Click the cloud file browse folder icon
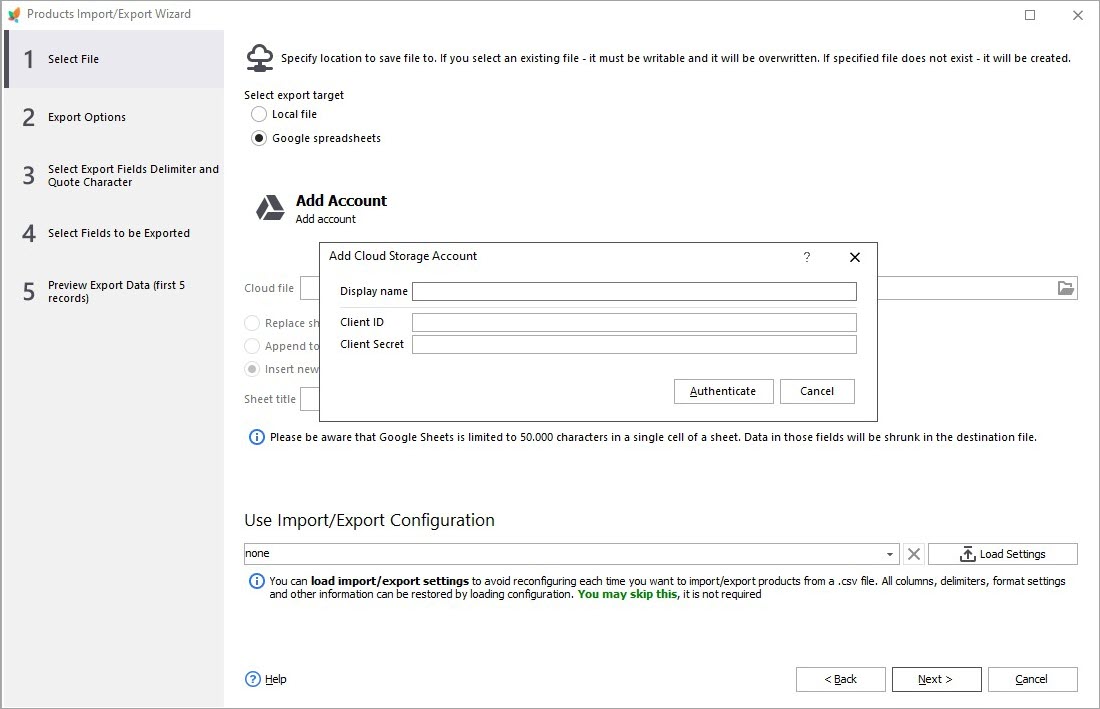This screenshot has height=709, width=1100. [x=1066, y=288]
